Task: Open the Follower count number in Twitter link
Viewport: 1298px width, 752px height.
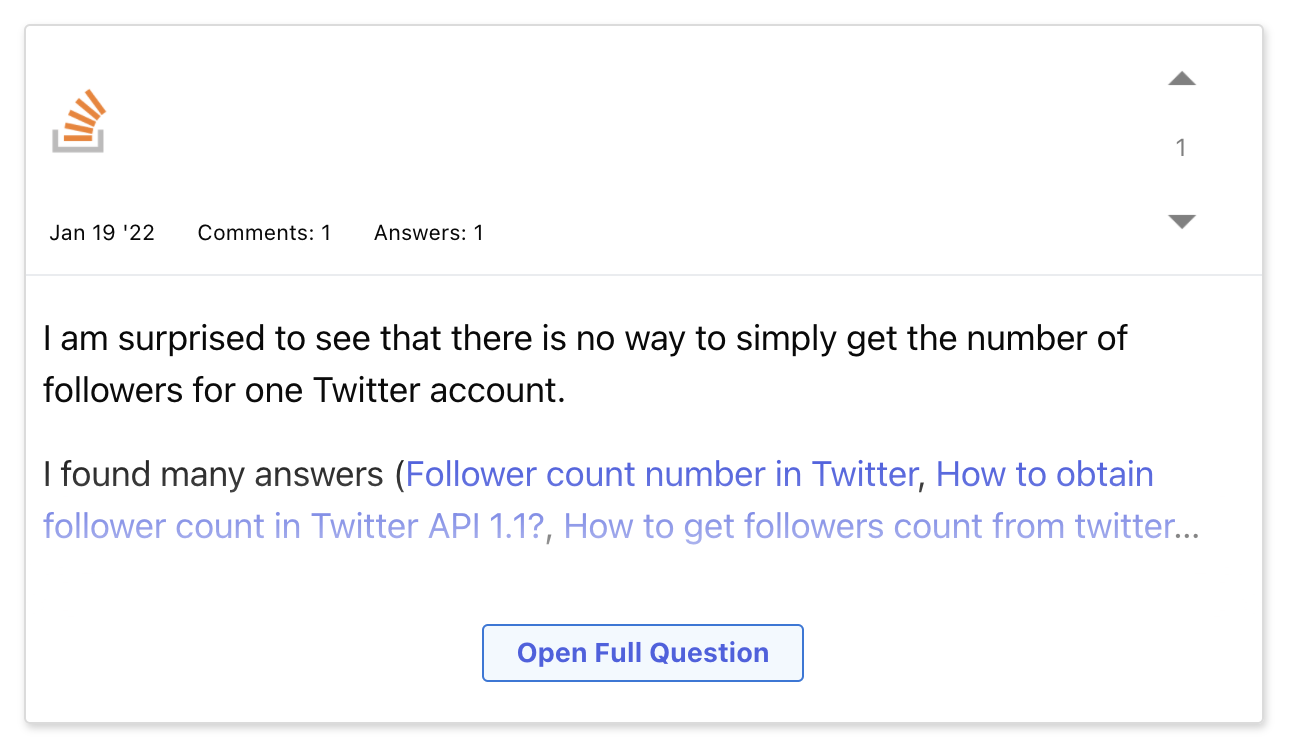Action: (664, 474)
